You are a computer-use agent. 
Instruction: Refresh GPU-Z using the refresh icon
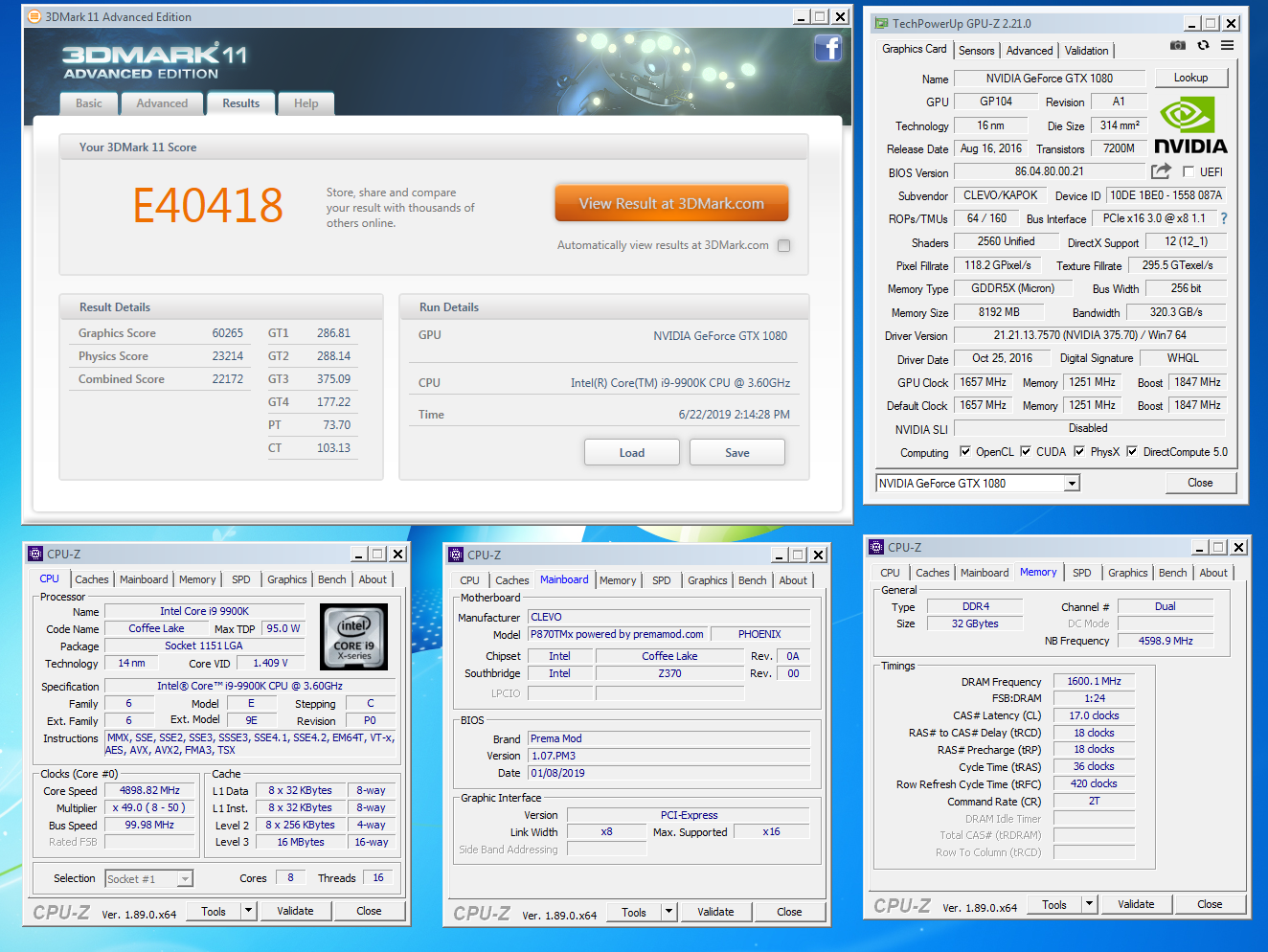click(1203, 45)
